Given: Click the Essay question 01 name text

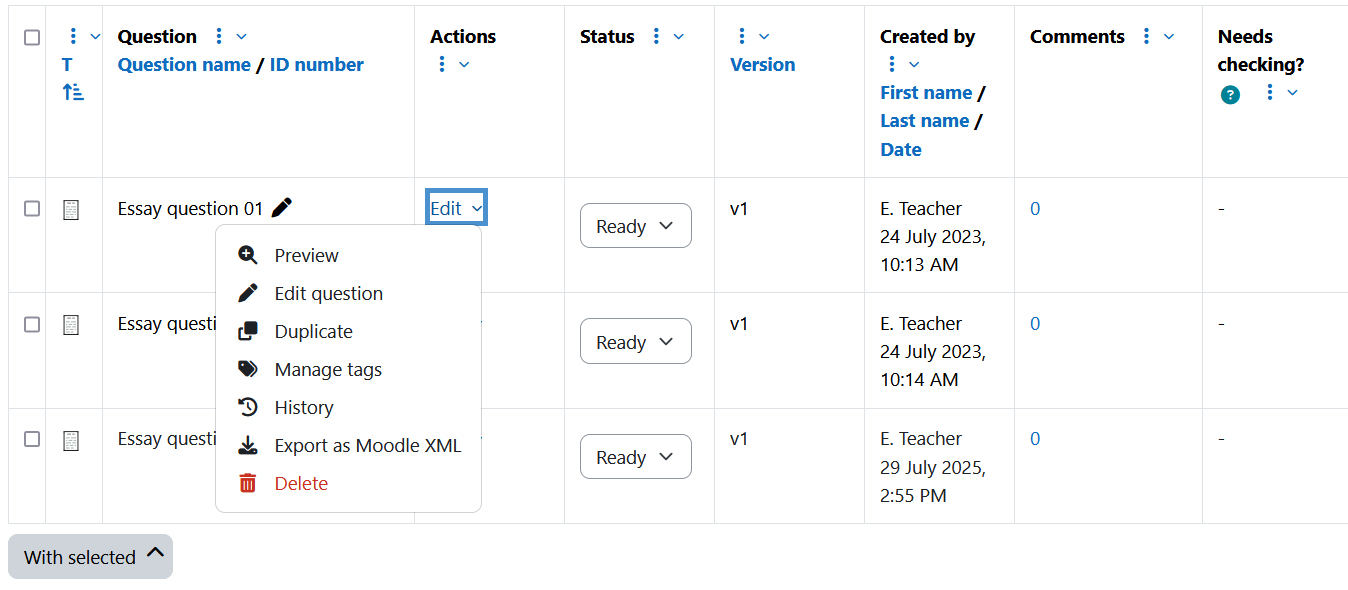Looking at the screenshot, I should tap(190, 208).
